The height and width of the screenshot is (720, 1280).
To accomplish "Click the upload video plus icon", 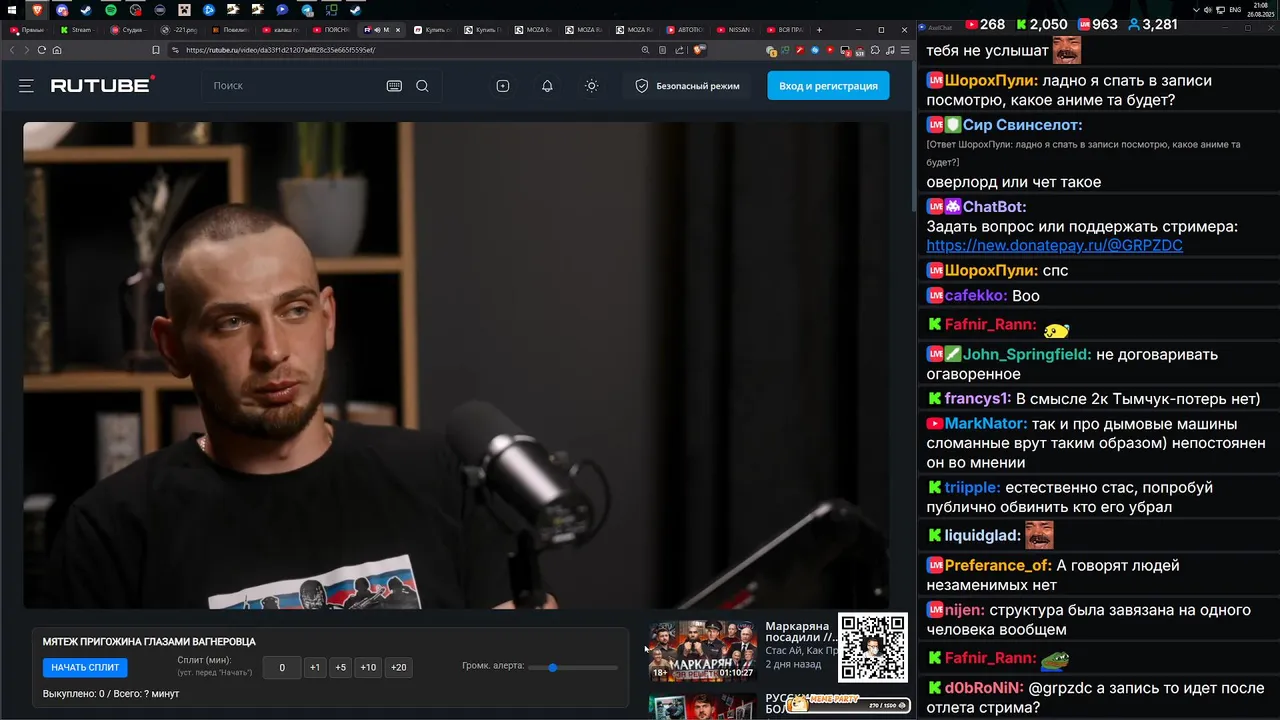I will pyautogui.click(x=503, y=86).
